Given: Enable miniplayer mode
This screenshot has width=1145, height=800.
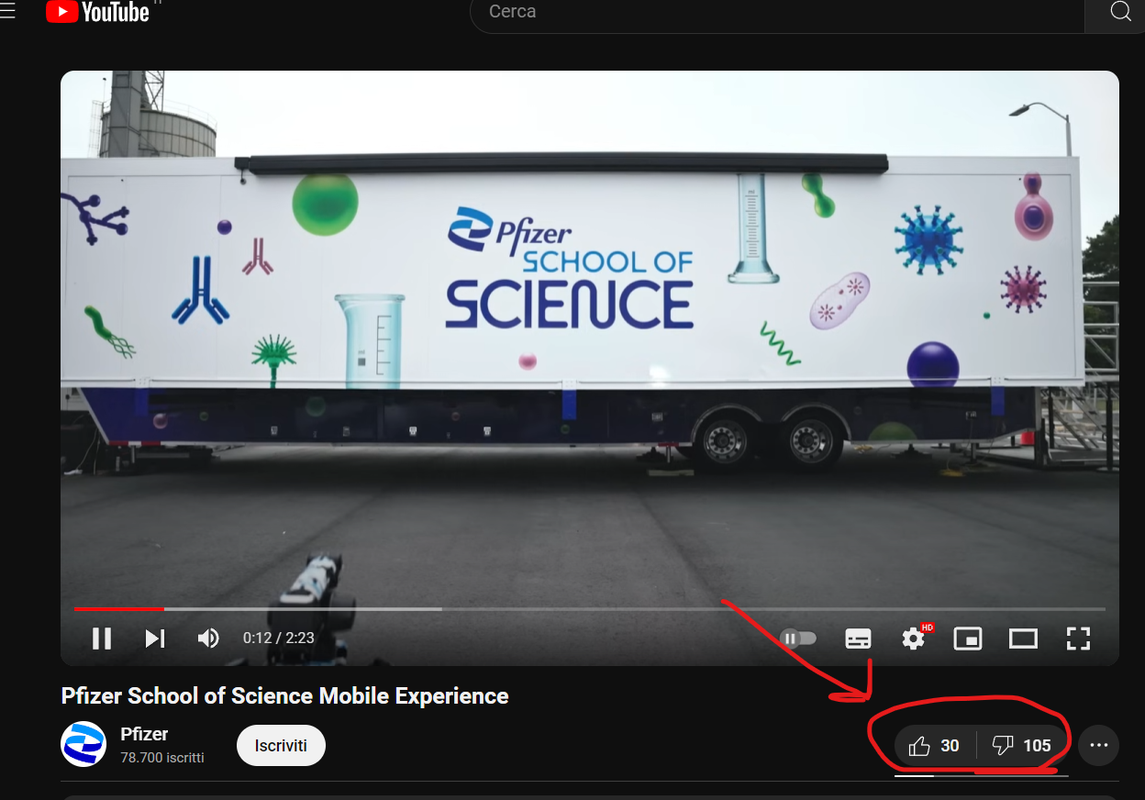Looking at the screenshot, I should 968,639.
